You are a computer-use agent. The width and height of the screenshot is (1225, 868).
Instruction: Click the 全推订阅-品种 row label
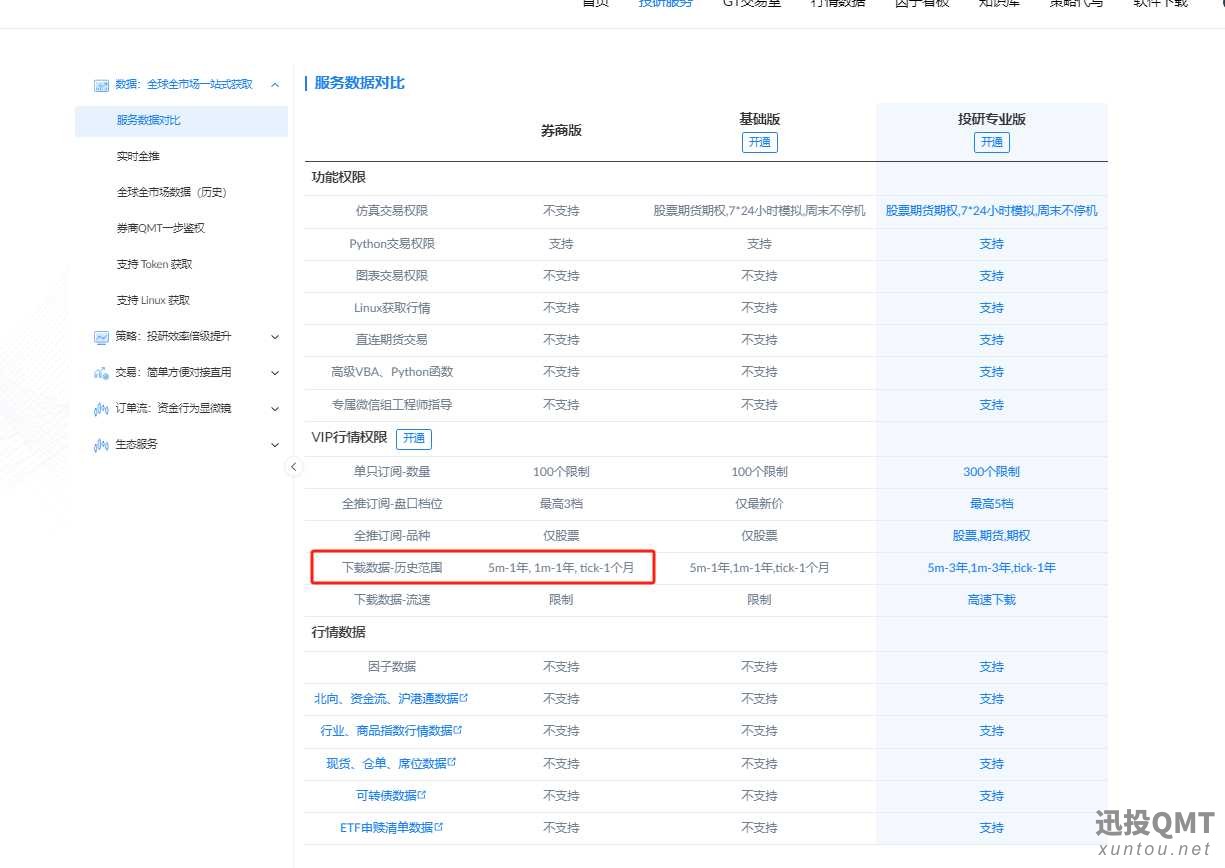392,535
